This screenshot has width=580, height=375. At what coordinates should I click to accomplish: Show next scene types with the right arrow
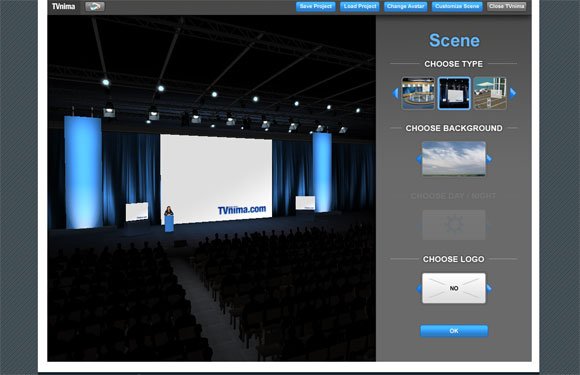pyautogui.click(x=513, y=93)
